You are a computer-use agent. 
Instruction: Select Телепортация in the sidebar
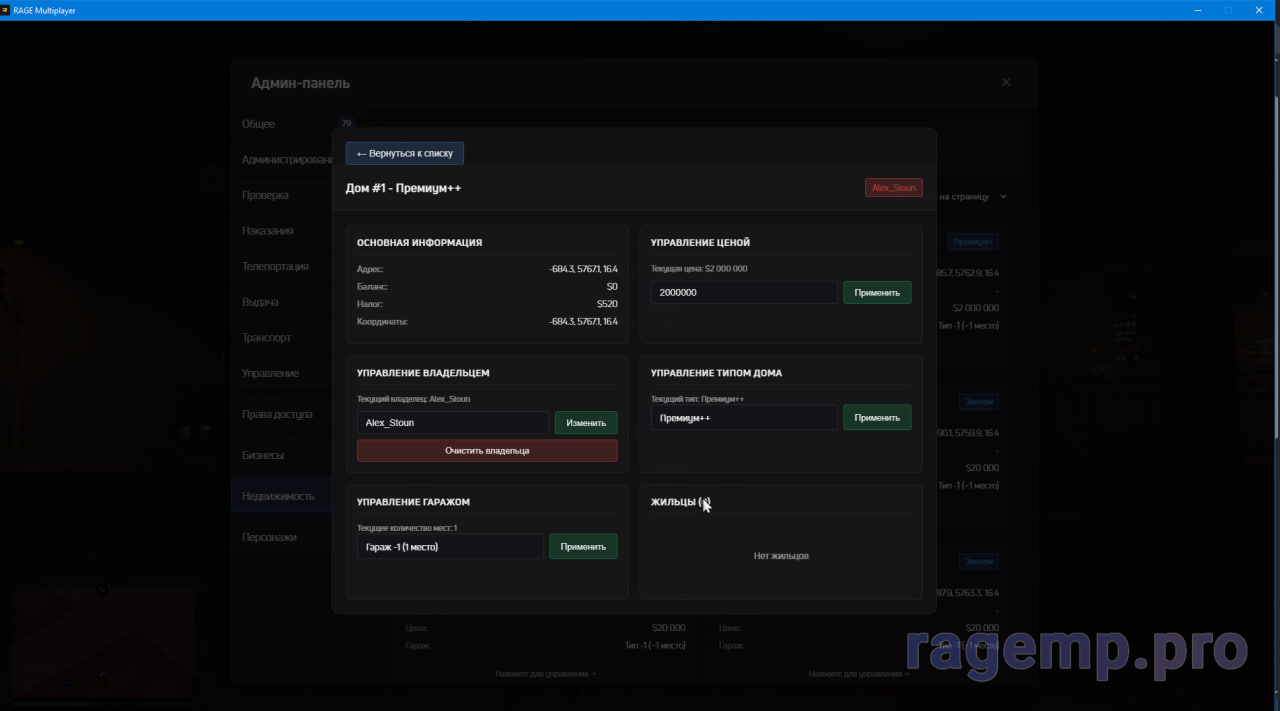[x=275, y=267]
